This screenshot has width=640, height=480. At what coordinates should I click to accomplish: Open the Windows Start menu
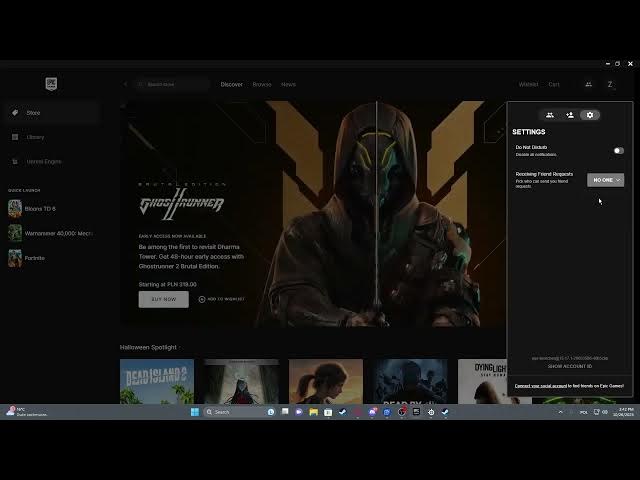click(195, 412)
